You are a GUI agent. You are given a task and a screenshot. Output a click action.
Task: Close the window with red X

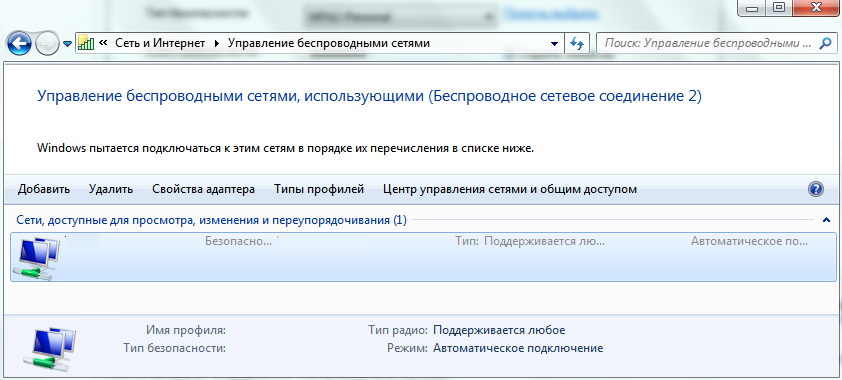point(816,7)
